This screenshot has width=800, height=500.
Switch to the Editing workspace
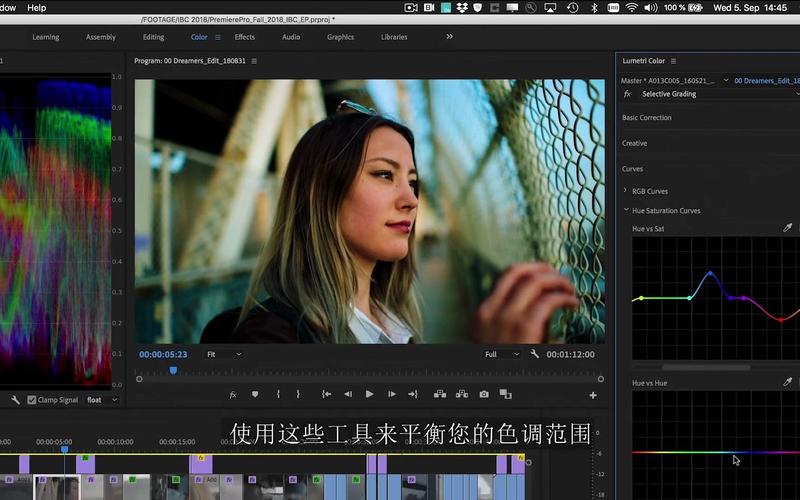coord(154,37)
